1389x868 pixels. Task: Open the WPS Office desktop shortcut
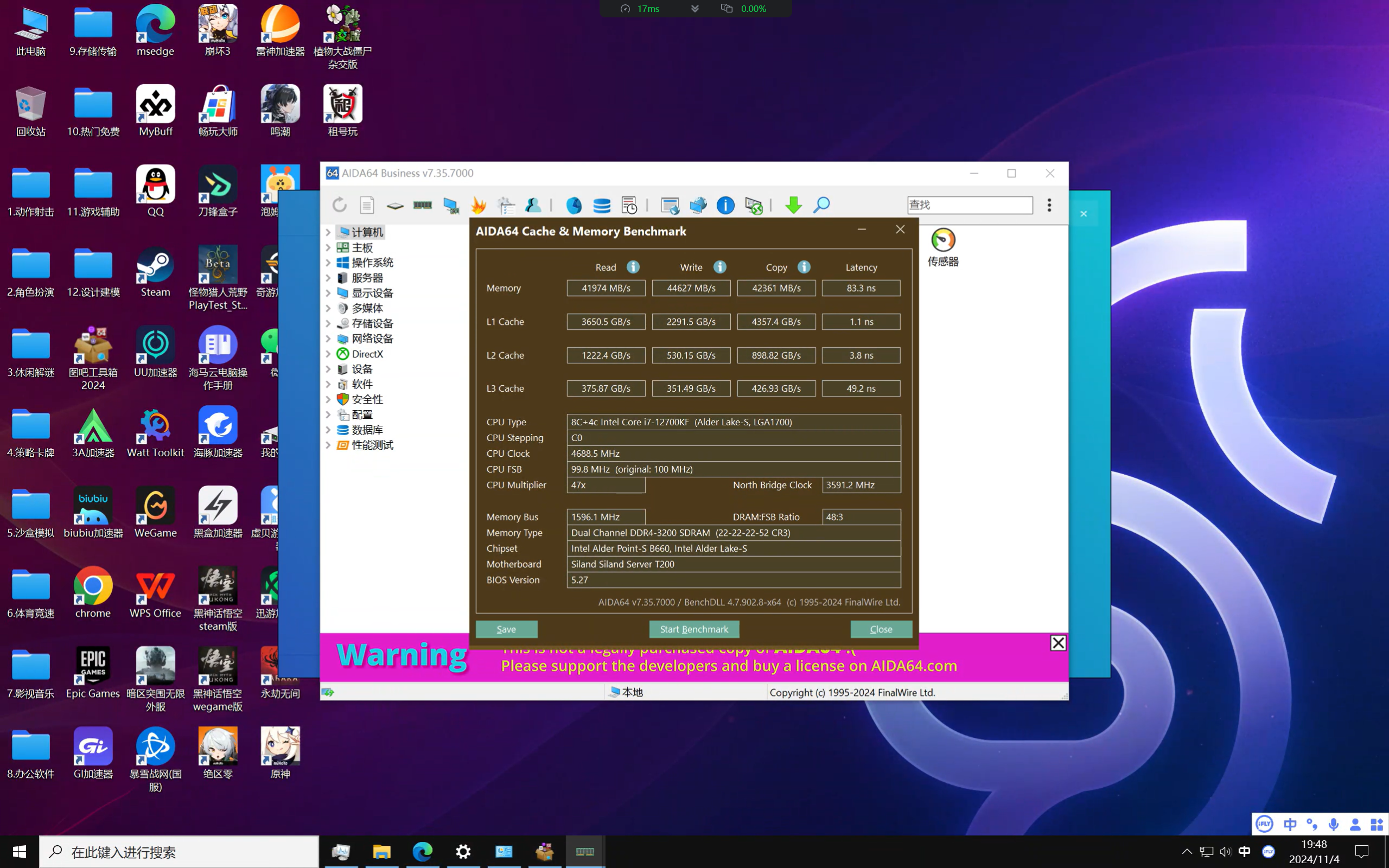pos(155,593)
